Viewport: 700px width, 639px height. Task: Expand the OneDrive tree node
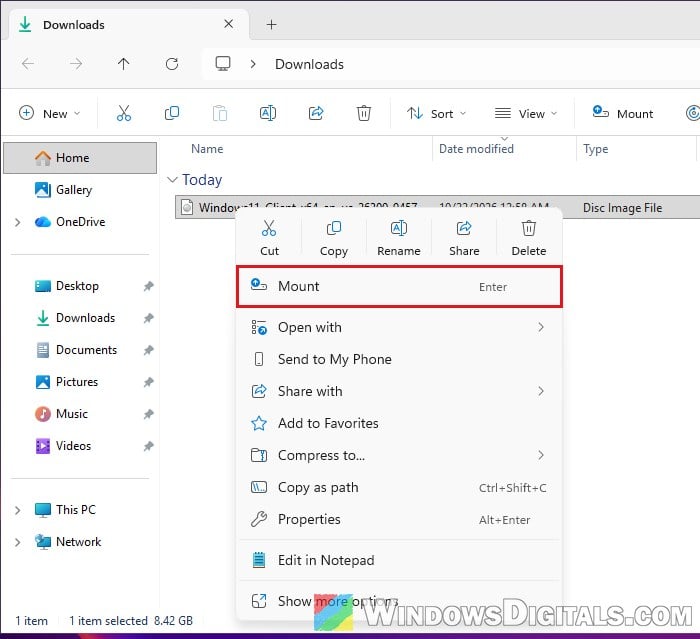[x=17, y=222]
